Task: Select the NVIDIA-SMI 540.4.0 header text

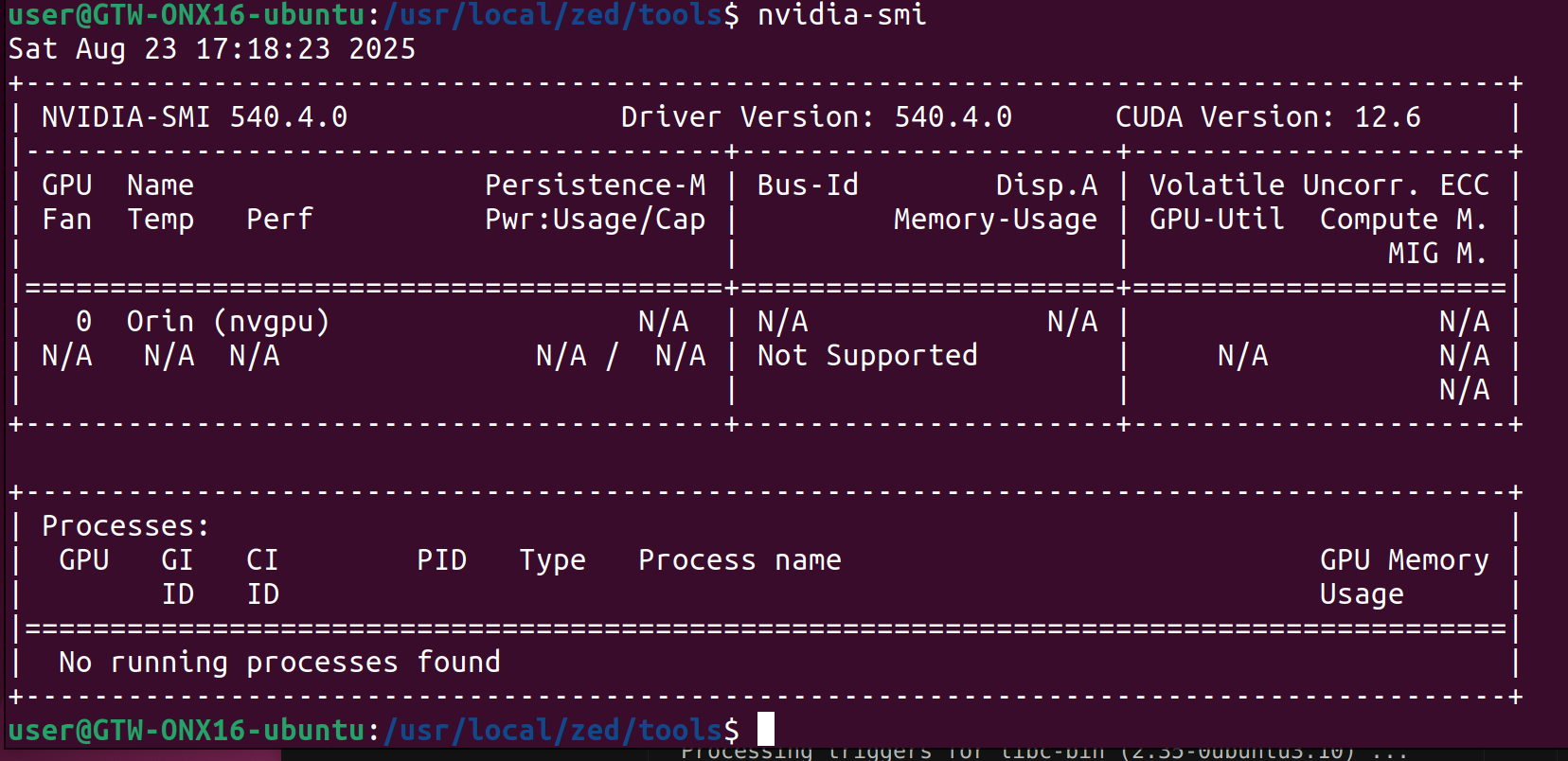Action: click(x=194, y=117)
